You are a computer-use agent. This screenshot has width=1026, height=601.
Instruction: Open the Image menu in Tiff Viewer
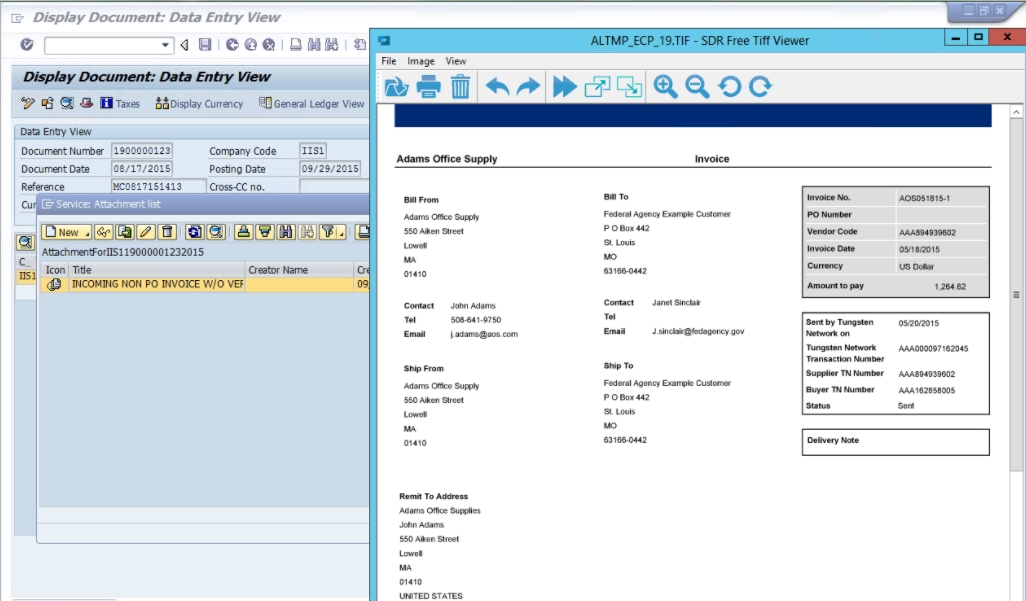click(x=421, y=61)
